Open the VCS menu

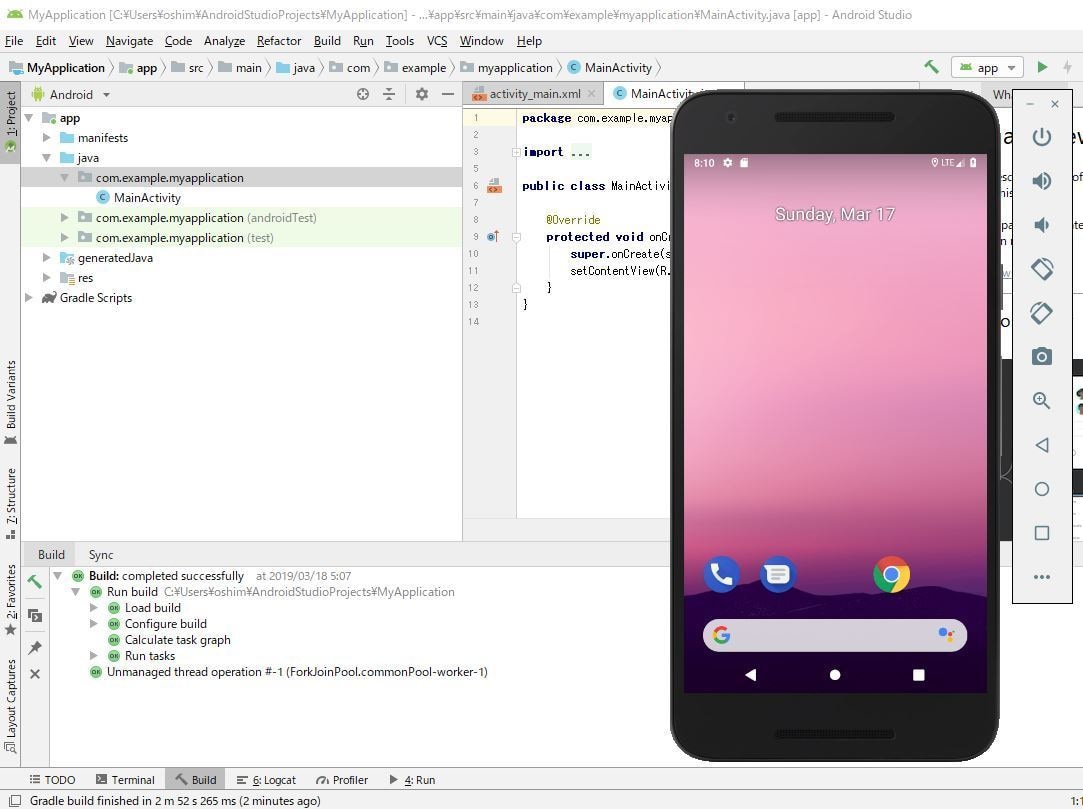(437, 41)
